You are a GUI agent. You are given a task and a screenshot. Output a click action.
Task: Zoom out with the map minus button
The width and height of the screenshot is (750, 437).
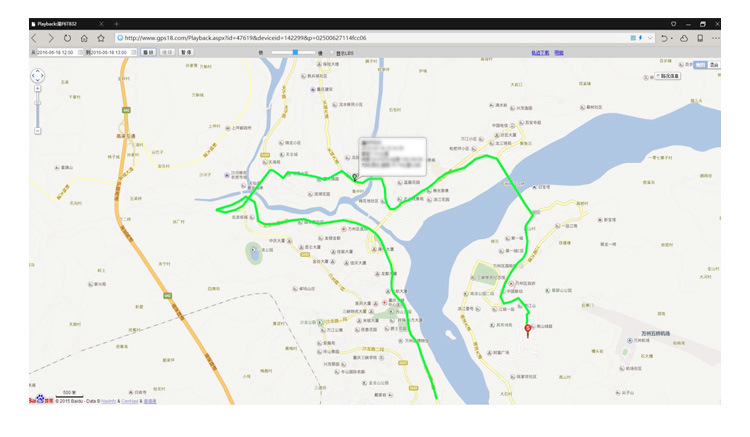38,131
